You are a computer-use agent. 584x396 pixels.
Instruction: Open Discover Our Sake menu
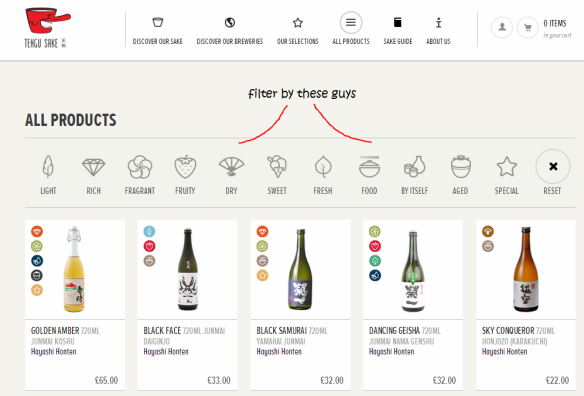click(158, 31)
